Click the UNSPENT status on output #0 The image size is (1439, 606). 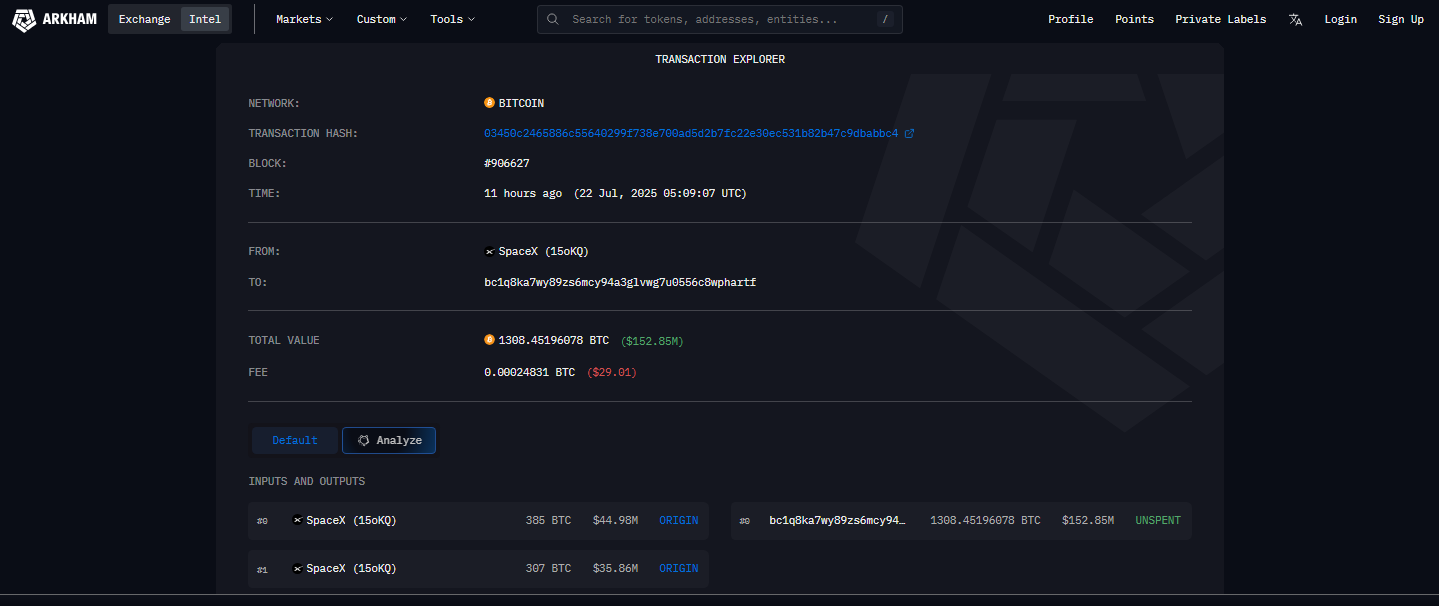click(x=1158, y=520)
